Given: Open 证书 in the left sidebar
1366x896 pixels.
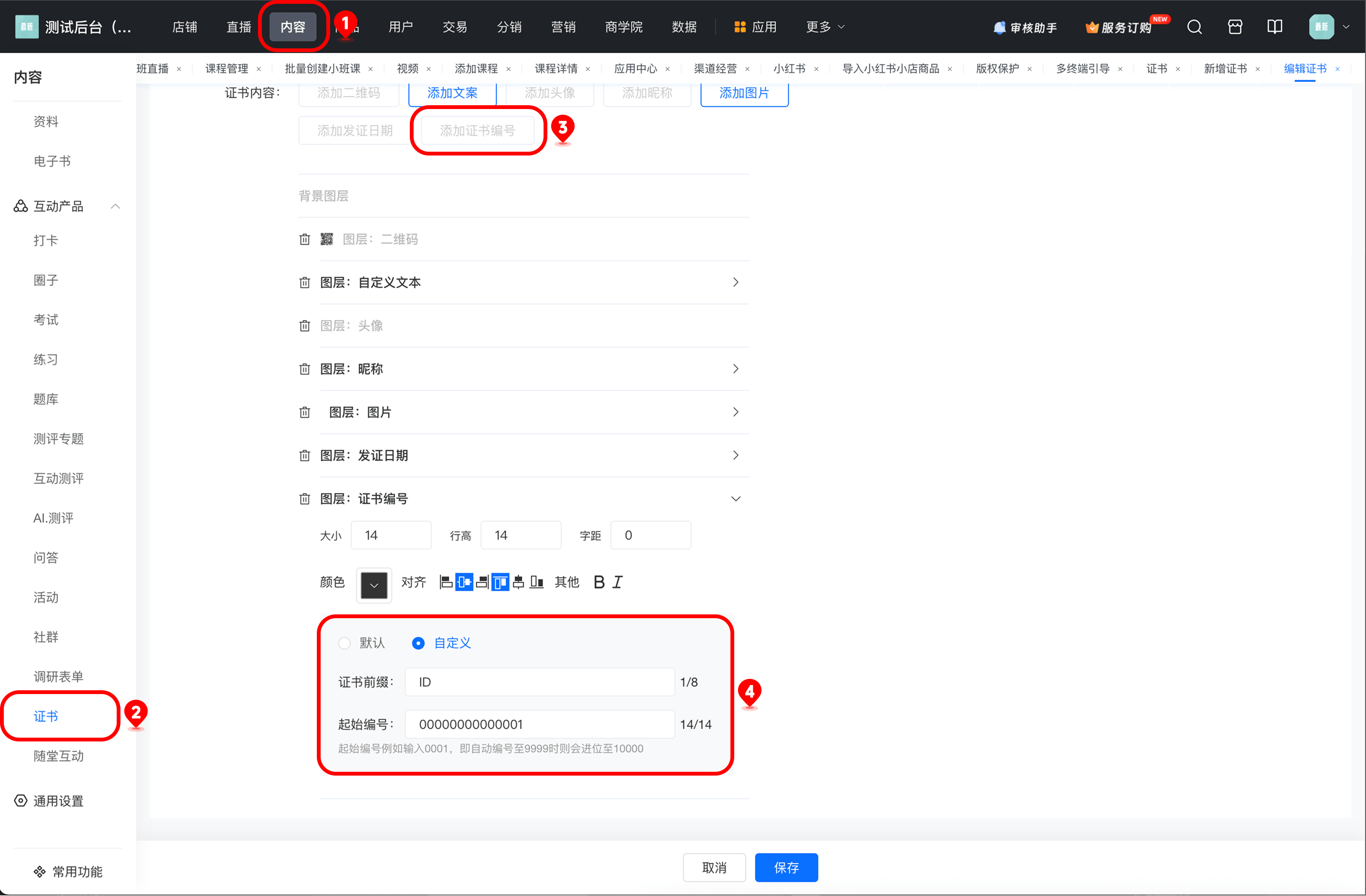Looking at the screenshot, I should [x=46, y=716].
